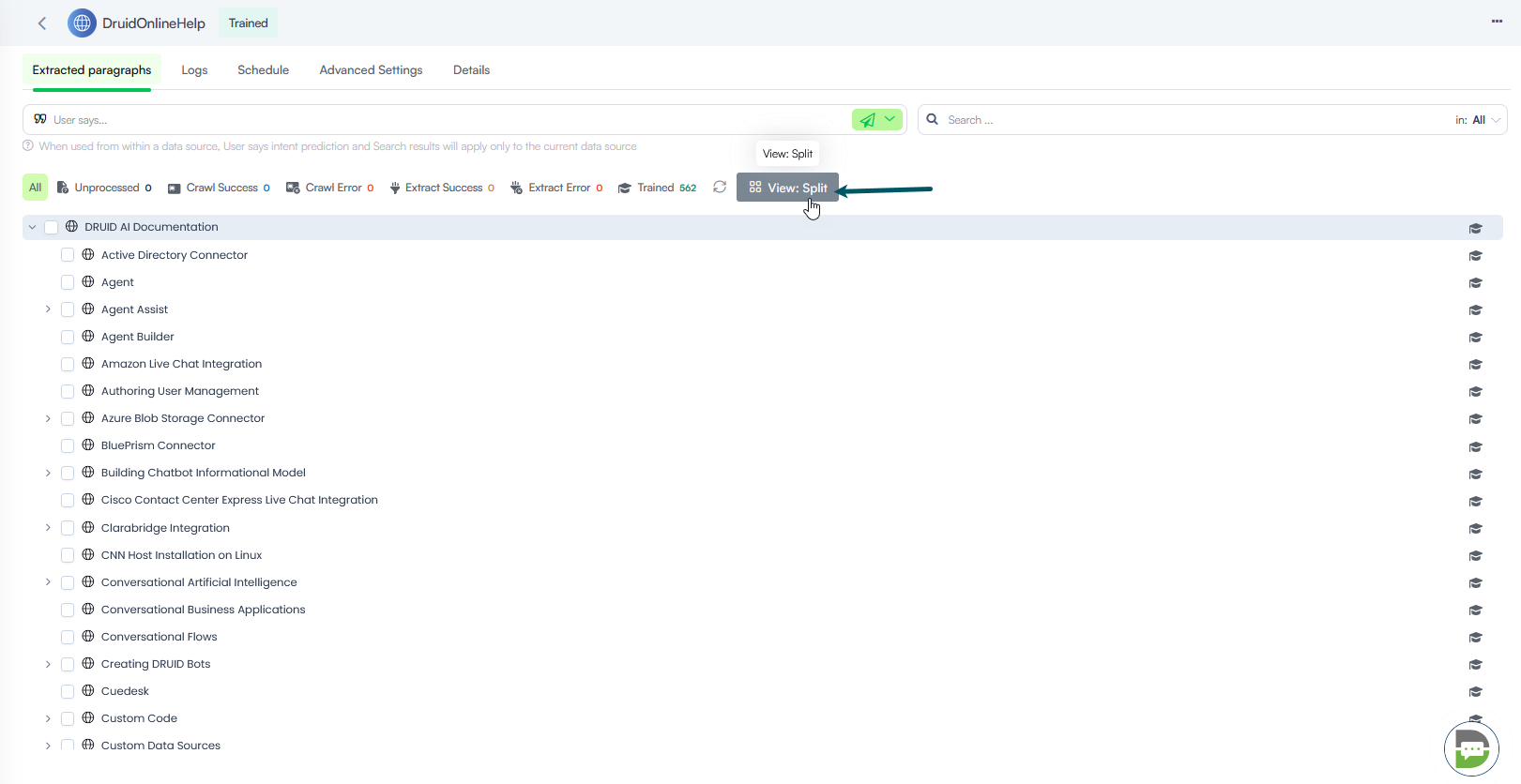The width and height of the screenshot is (1521, 784).
Task: Check the DRUID AI Documentation checkbox
Action: coord(52,227)
